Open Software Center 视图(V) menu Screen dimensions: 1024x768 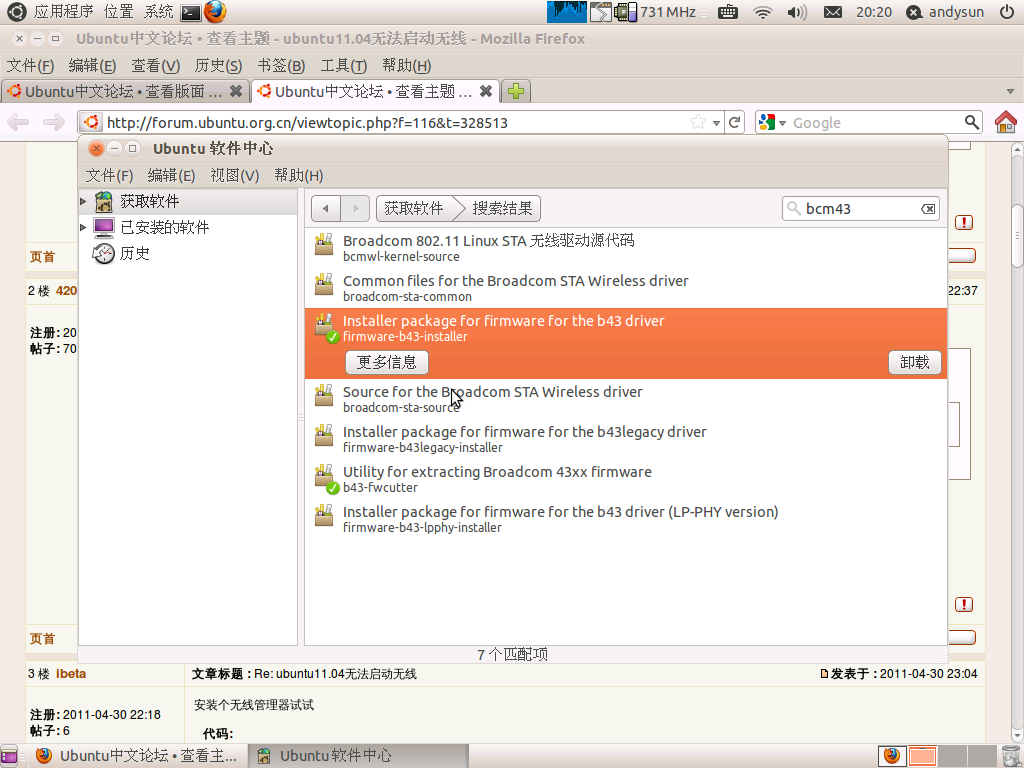pos(234,176)
